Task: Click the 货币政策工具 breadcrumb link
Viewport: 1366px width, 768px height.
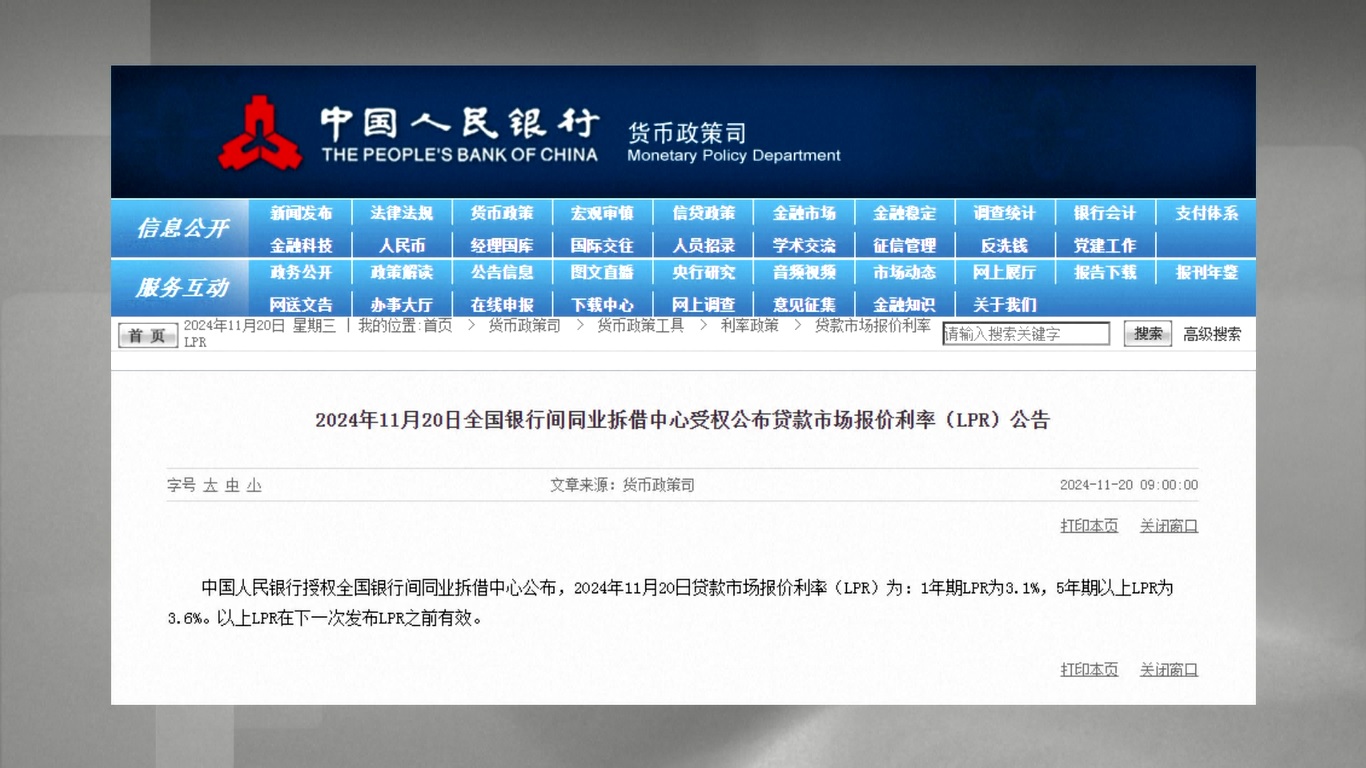Action: [640, 326]
